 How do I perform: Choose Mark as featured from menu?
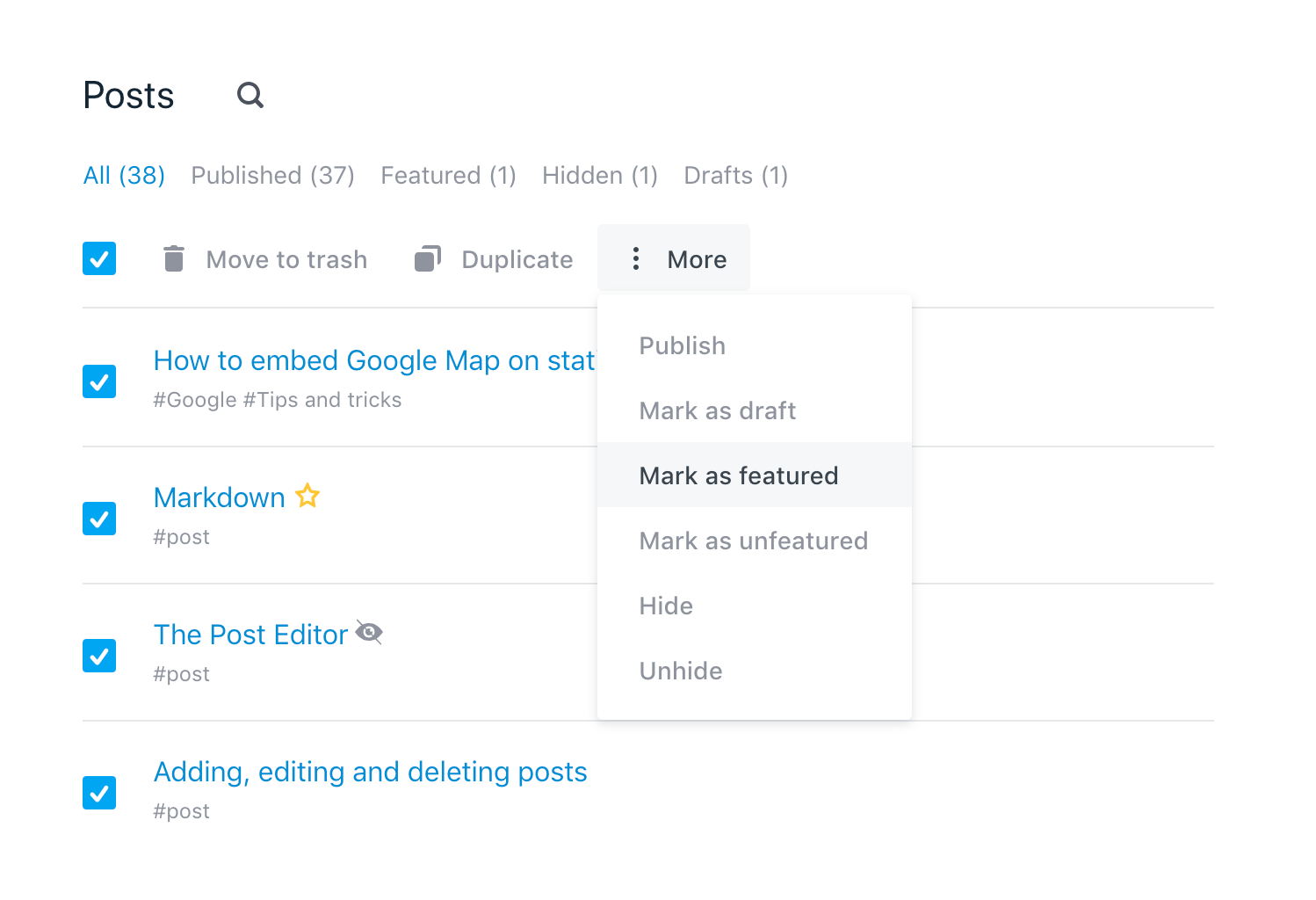(739, 475)
